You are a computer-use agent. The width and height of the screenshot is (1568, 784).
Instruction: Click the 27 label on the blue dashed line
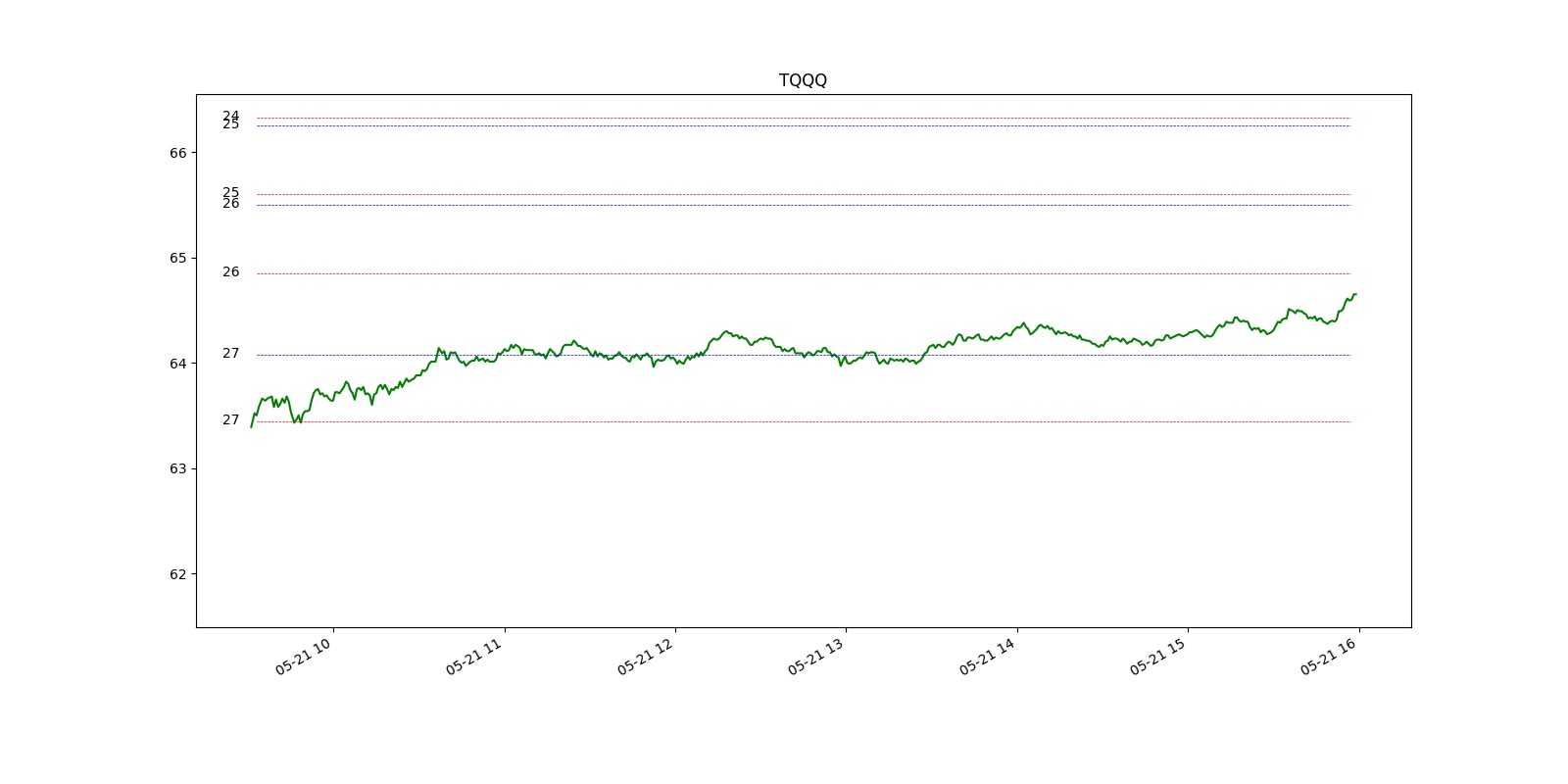[x=230, y=353]
